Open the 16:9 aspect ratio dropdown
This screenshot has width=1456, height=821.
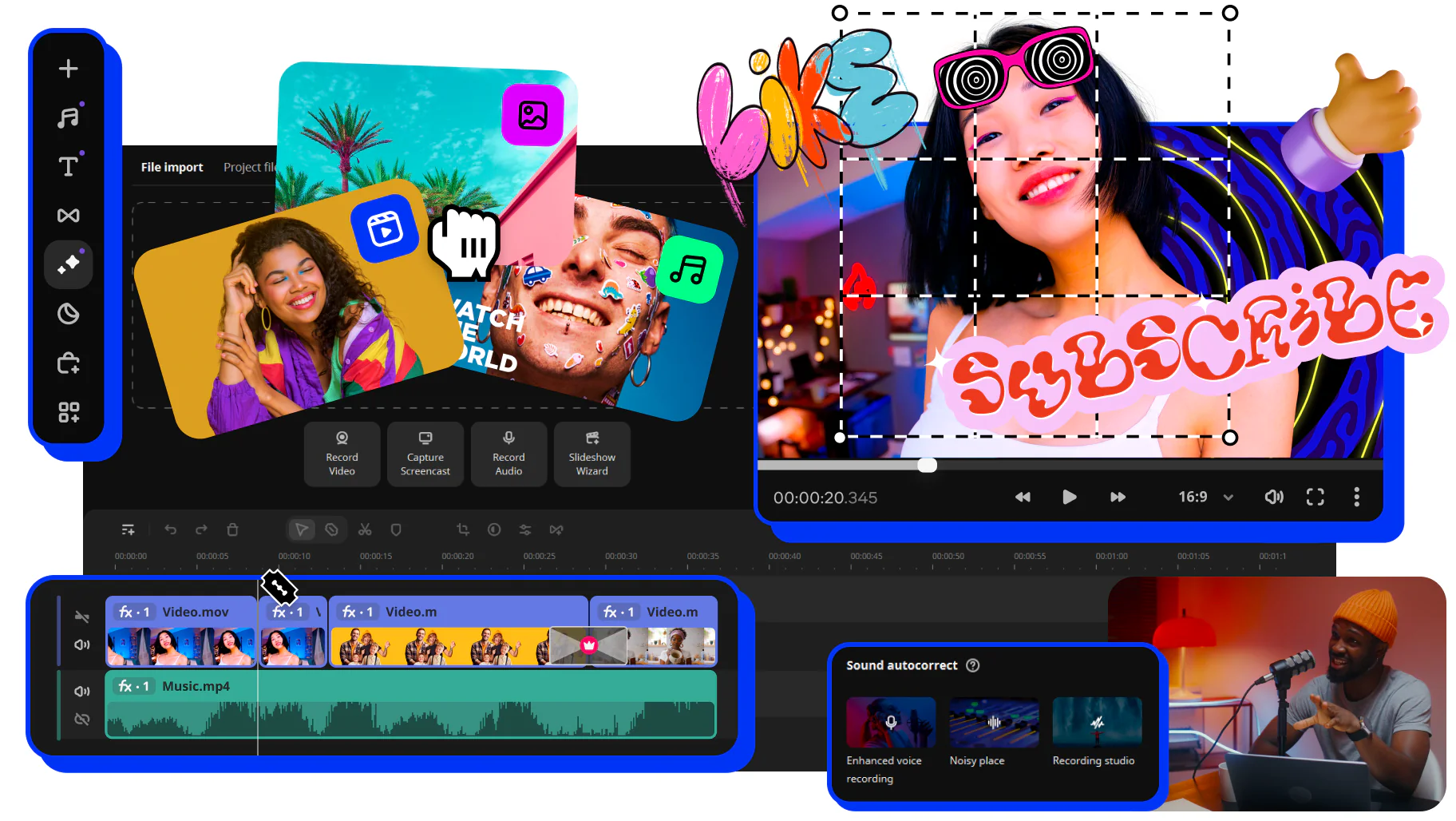pyautogui.click(x=1205, y=497)
